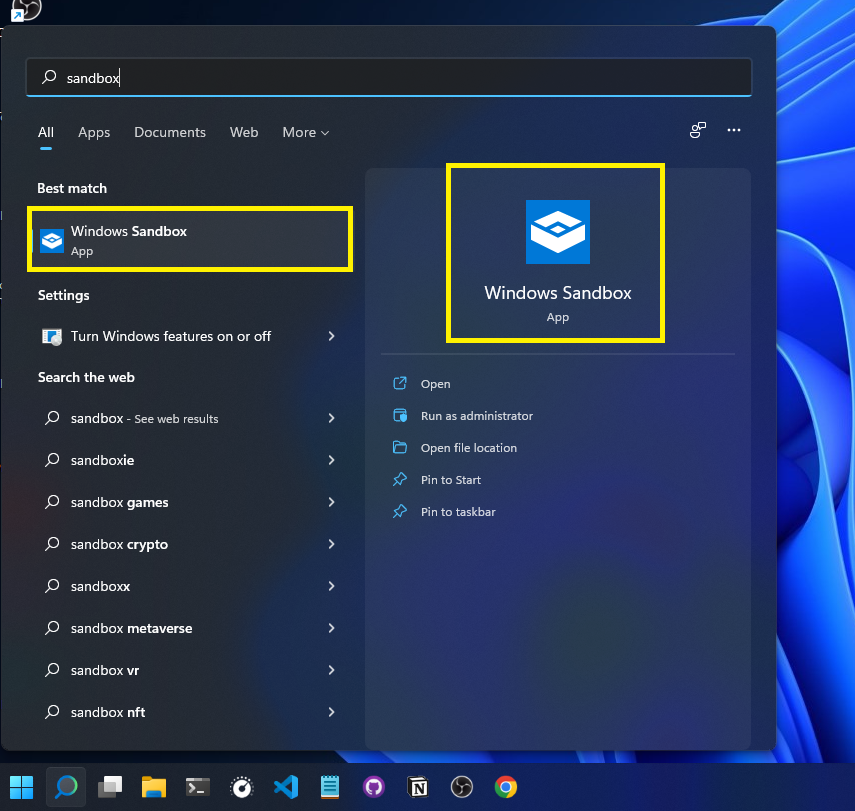Screen dimensions: 855x811
Task: Open Visual Studio Code from taskbar
Action: click(x=286, y=787)
